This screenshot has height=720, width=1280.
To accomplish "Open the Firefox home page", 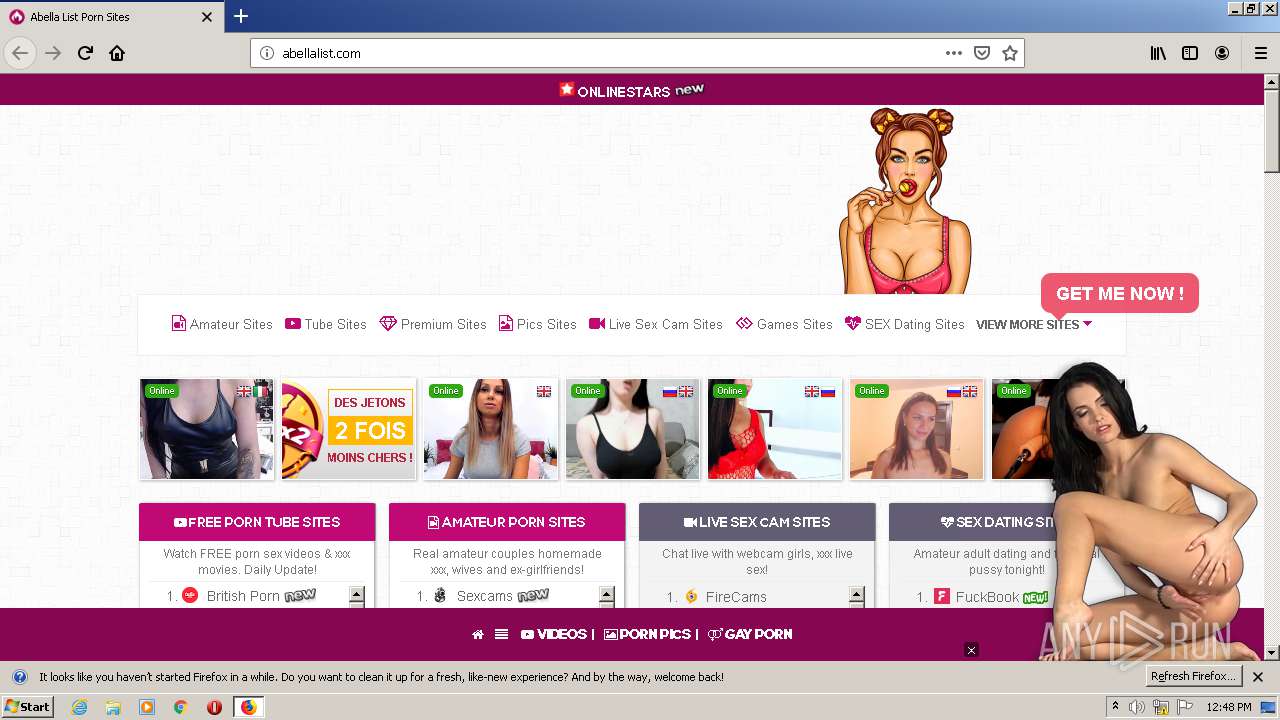I will click(x=117, y=53).
